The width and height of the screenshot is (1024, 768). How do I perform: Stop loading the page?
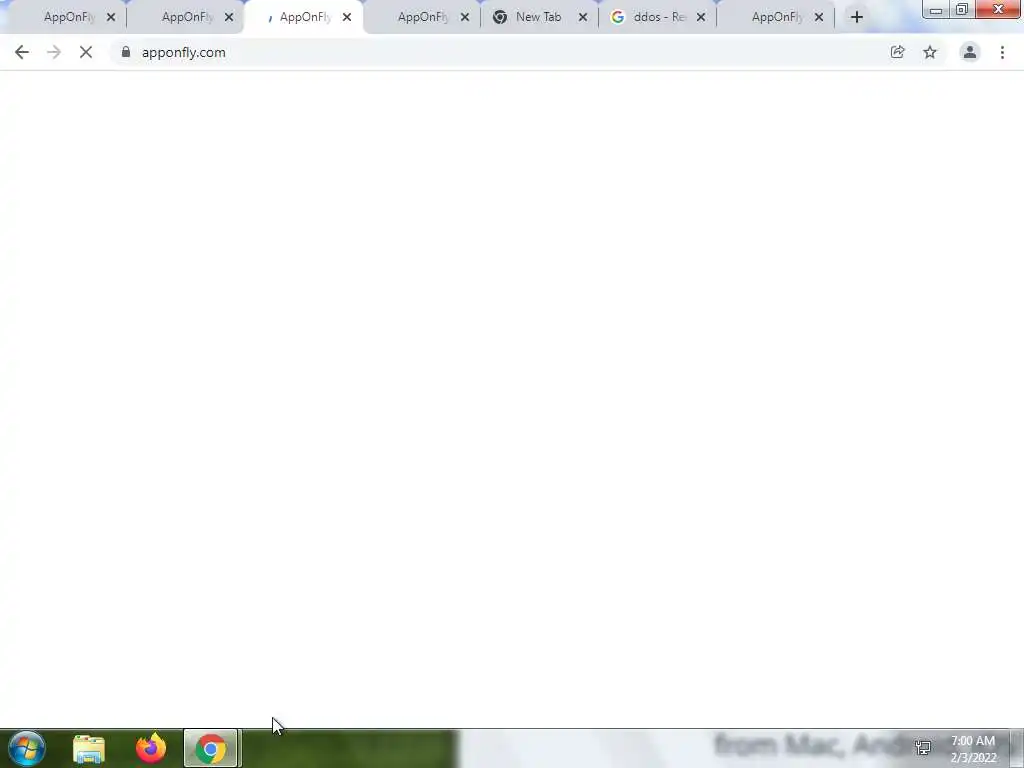(x=86, y=52)
